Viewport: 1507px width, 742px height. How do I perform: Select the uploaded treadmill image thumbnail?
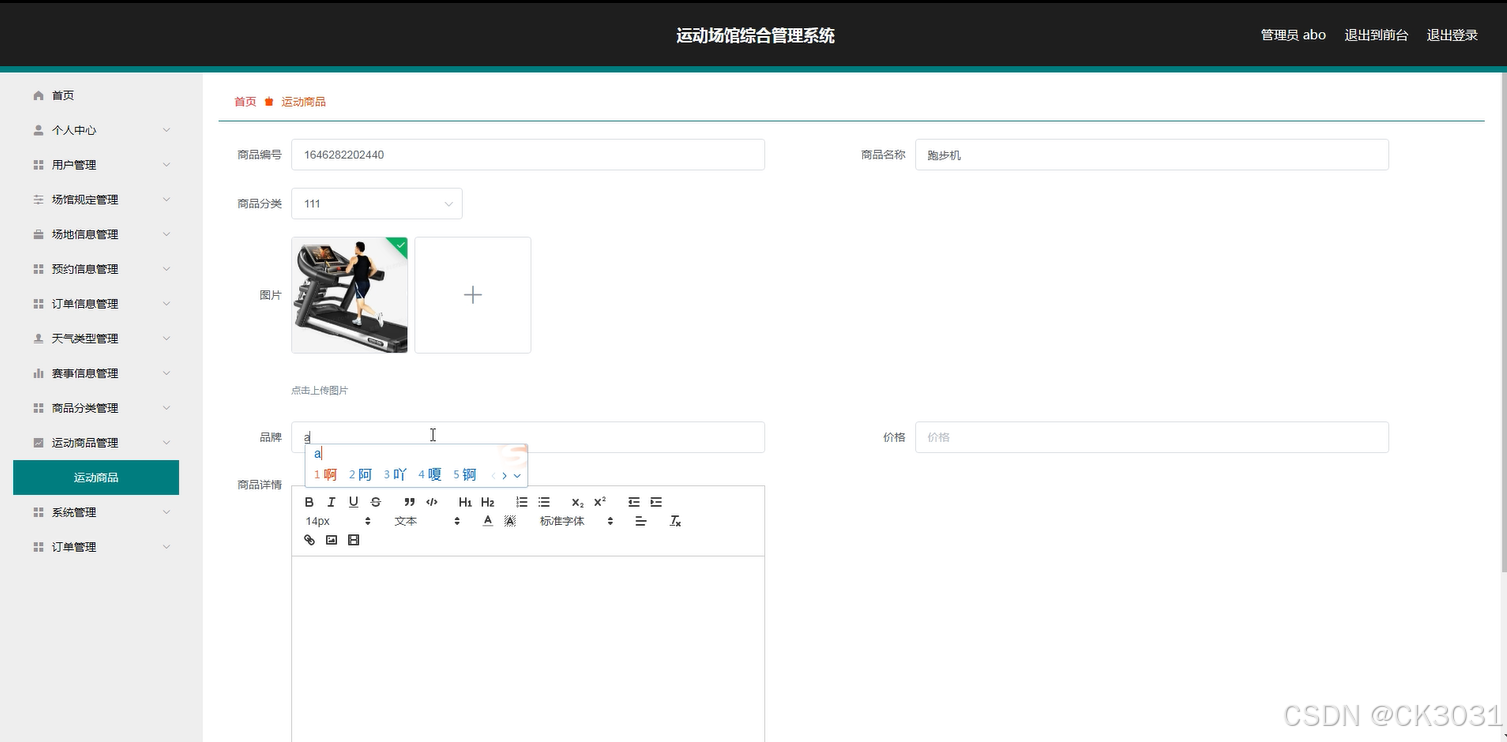click(349, 295)
